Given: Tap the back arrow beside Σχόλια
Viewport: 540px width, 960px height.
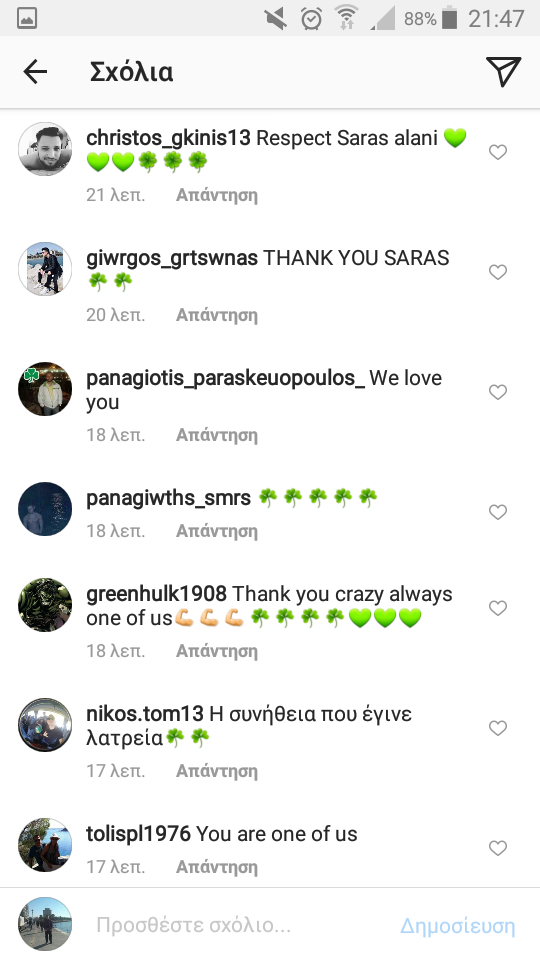Looking at the screenshot, I should tap(36, 72).
